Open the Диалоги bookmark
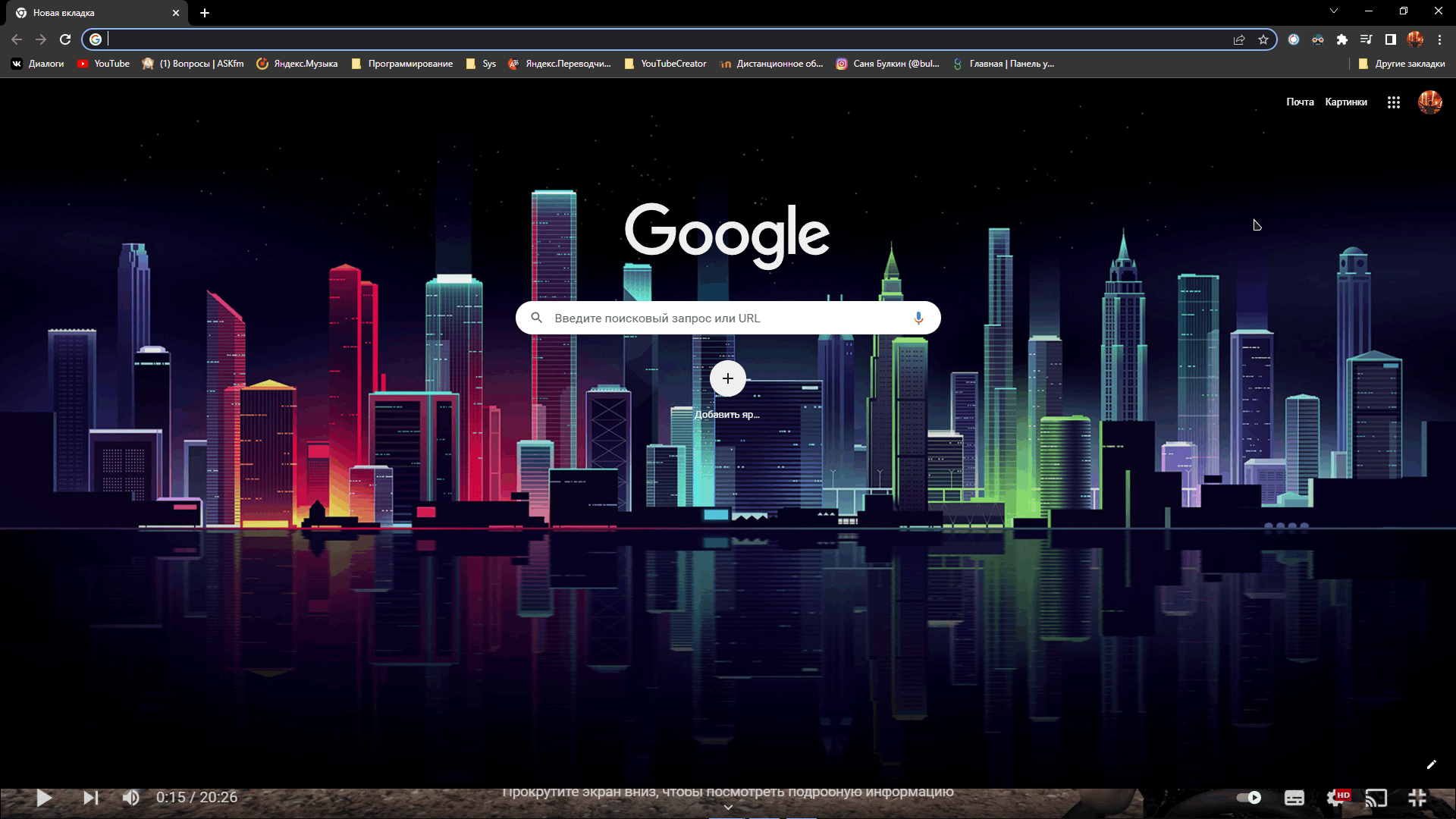1456x819 pixels. [x=38, y=64]
